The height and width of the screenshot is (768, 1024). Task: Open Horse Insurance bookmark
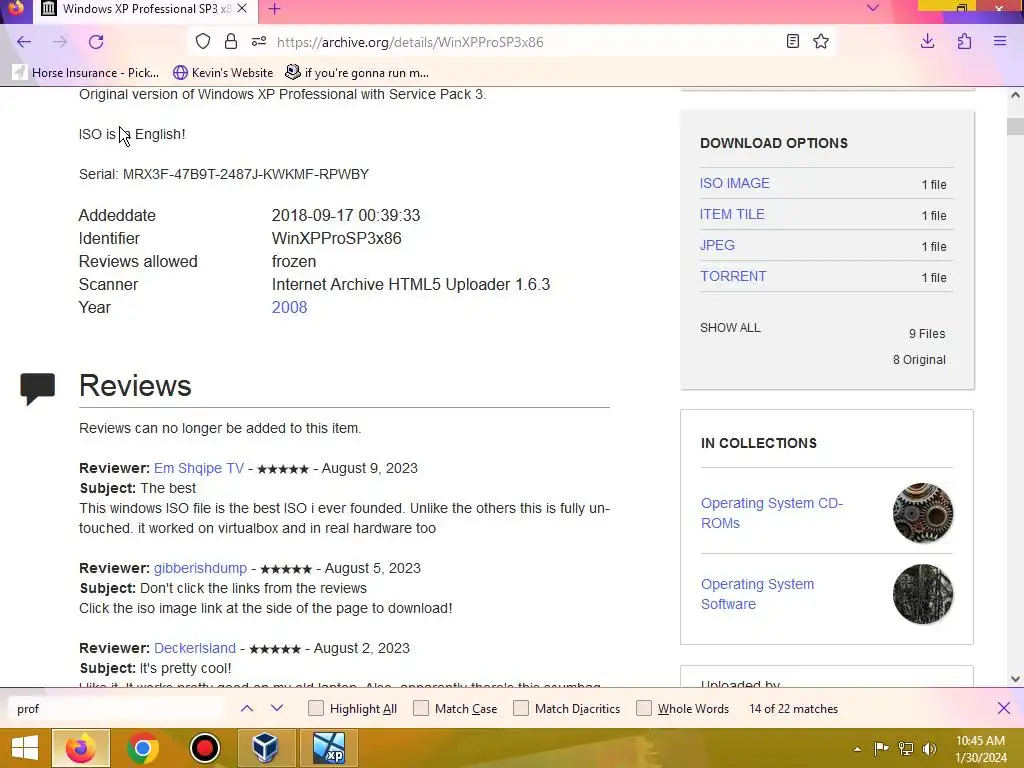[x=86, y=72]
